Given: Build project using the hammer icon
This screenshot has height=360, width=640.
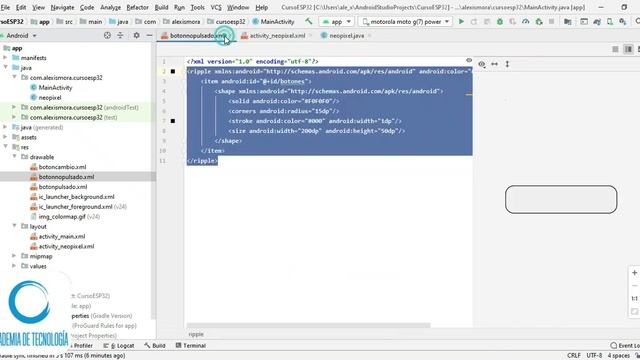Looking at the screenshot, I should coord(309,22).
